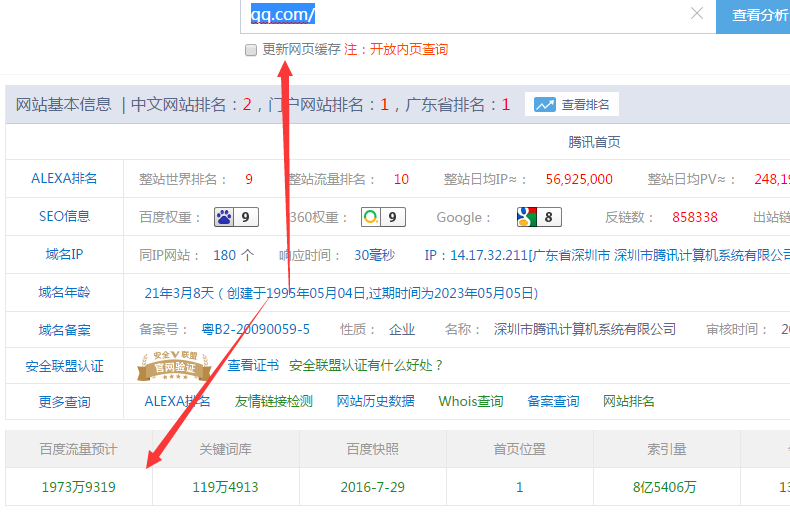Open the 备案查询 link
790x514 pixels.
[x=553, y=401]
